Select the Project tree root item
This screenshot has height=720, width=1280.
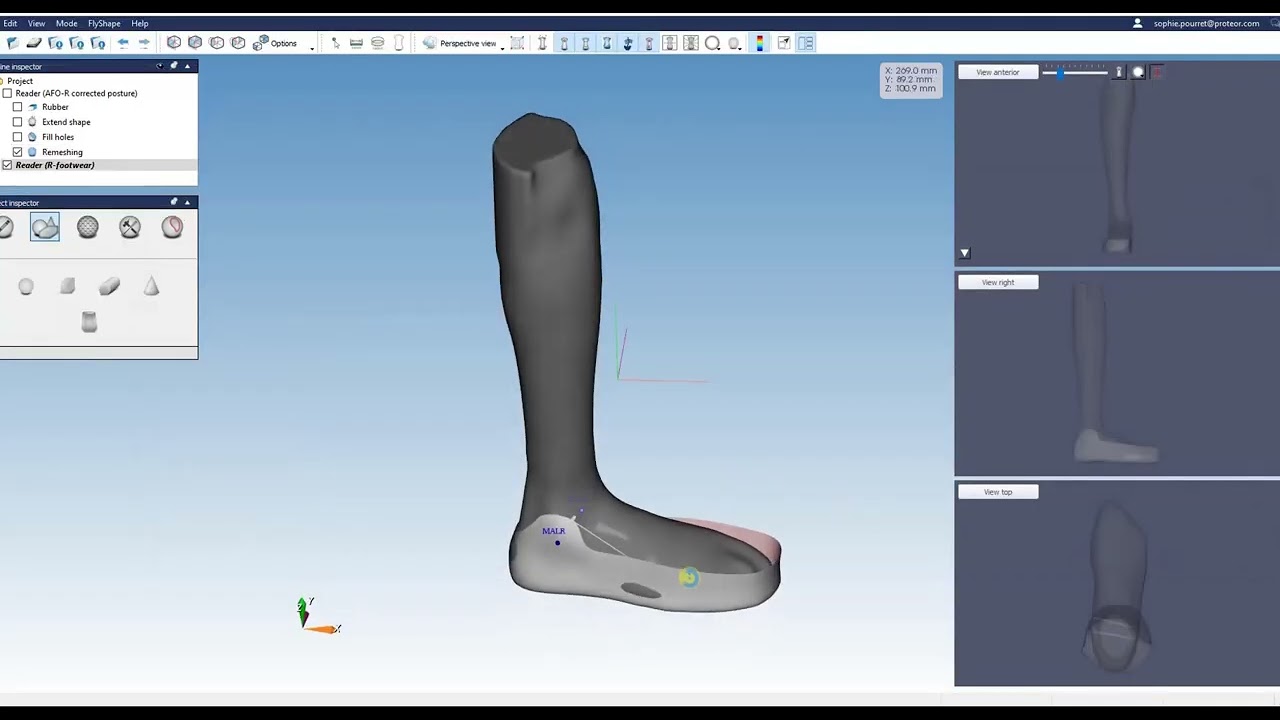(x=20, y=81)
